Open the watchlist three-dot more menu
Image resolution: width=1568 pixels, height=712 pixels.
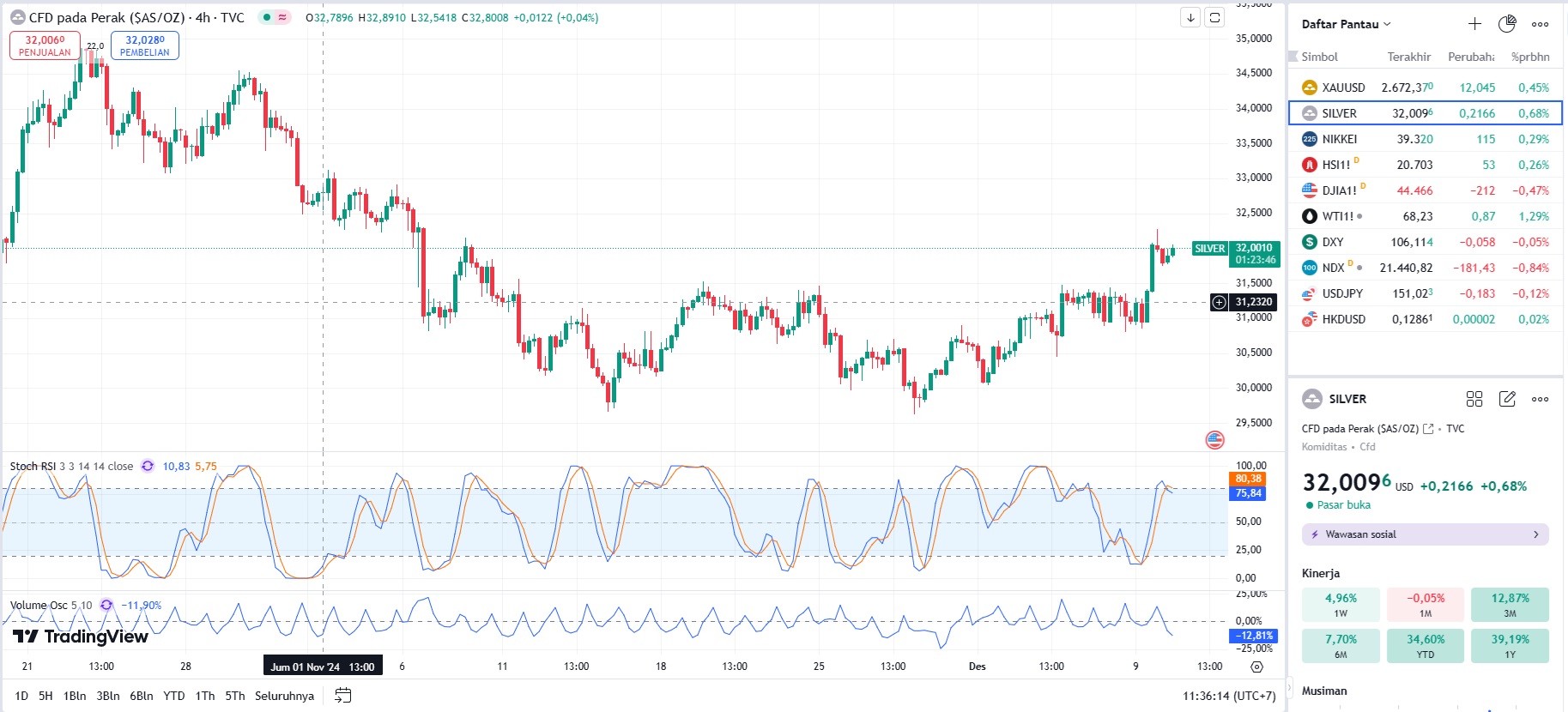pos(1541,24)
